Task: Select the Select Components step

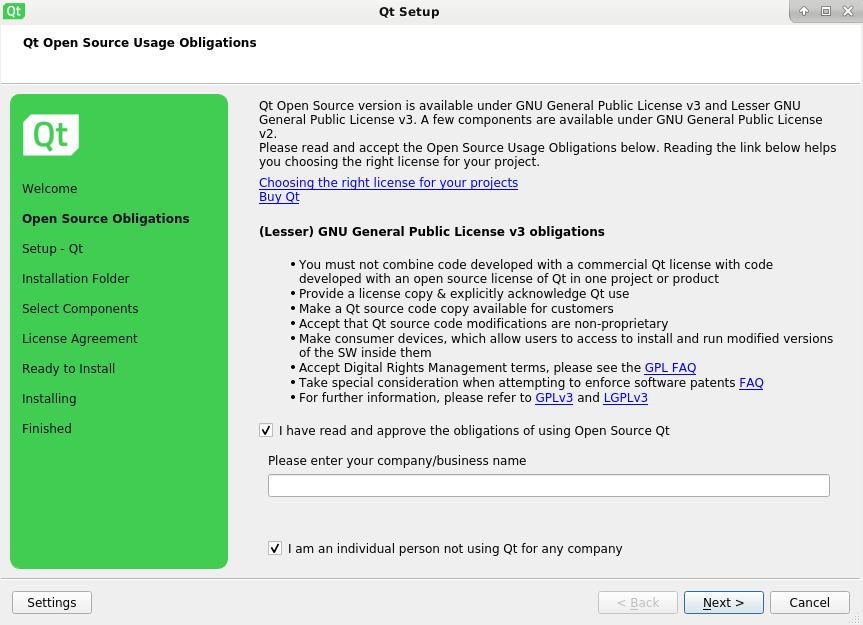Action: coord(80,309)
